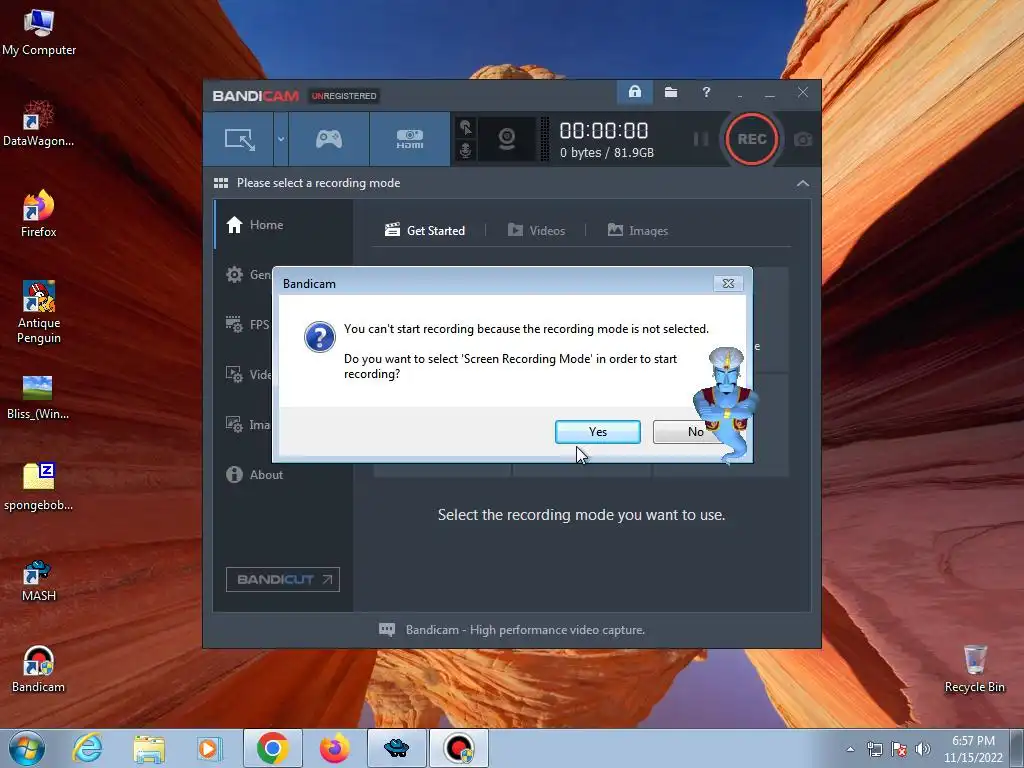This screenshot has height=768, width=1024.
Task: Click the red REC button
Action: coord(752,139)
